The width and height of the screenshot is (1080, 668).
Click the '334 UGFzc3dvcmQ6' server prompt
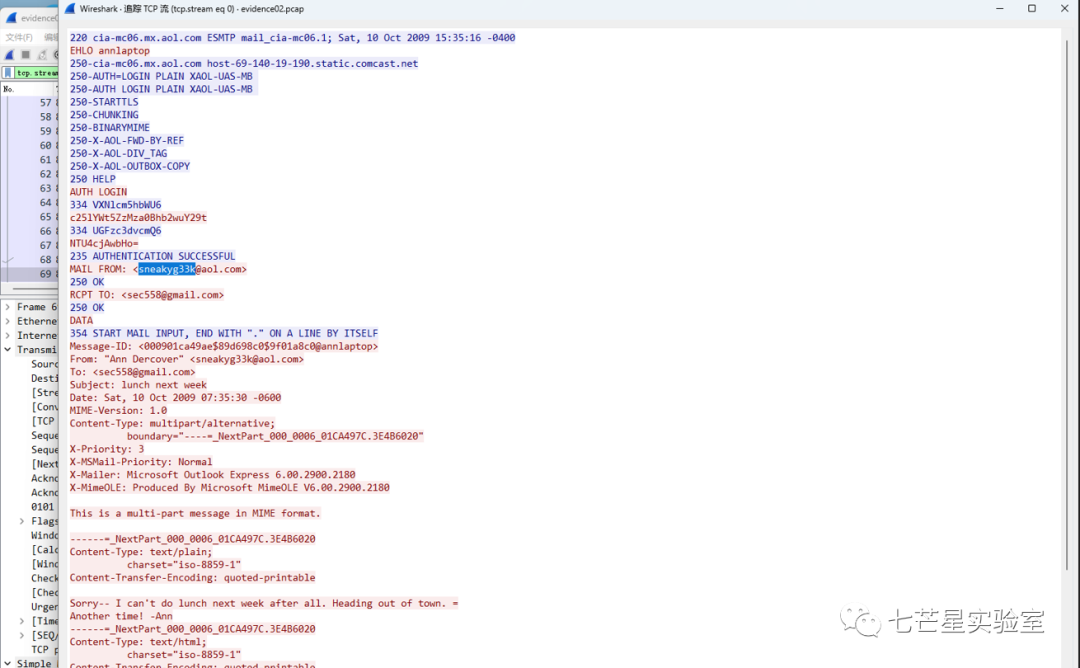click(115, 231)
